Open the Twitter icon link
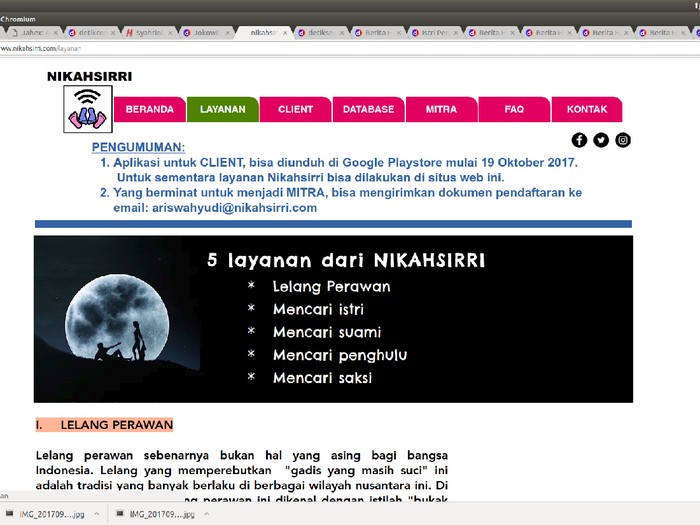 pos(601,140)
